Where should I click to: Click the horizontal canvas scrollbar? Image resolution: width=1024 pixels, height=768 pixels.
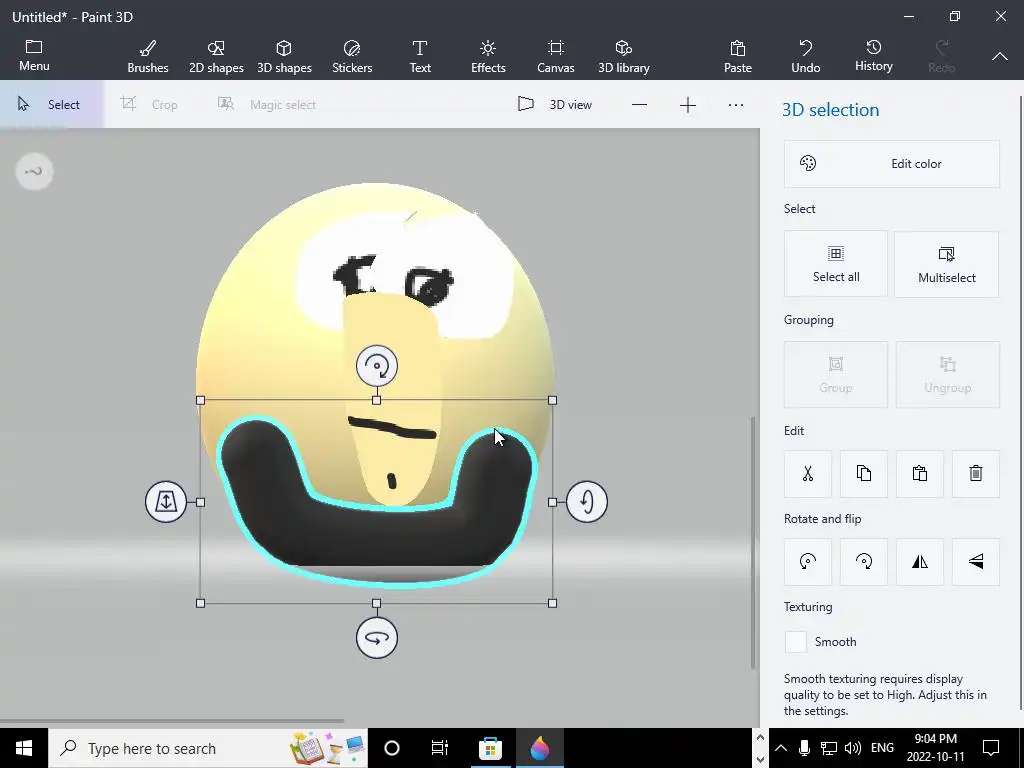[x=172, y=721]
